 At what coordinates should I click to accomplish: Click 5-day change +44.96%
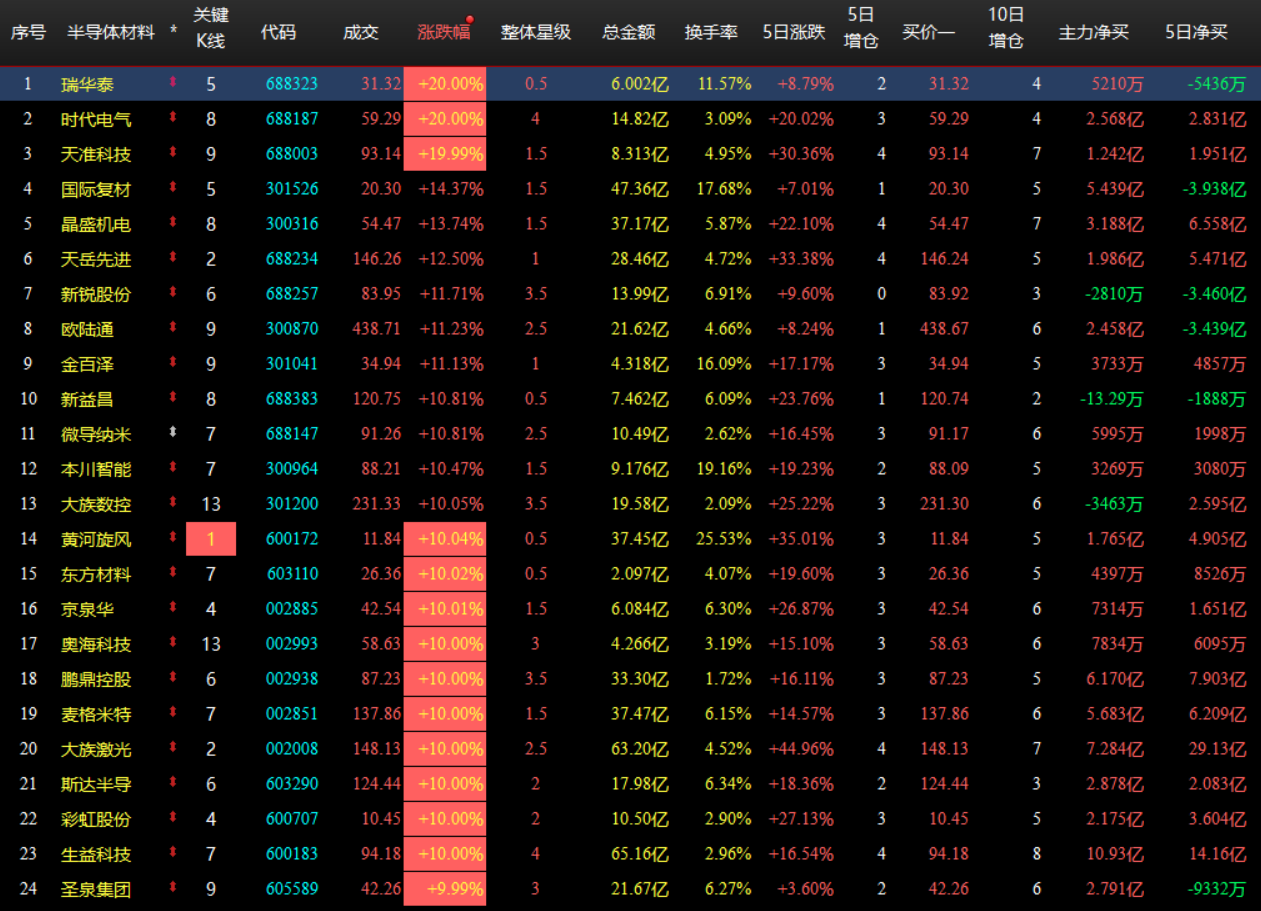click(x=800, y=749)
